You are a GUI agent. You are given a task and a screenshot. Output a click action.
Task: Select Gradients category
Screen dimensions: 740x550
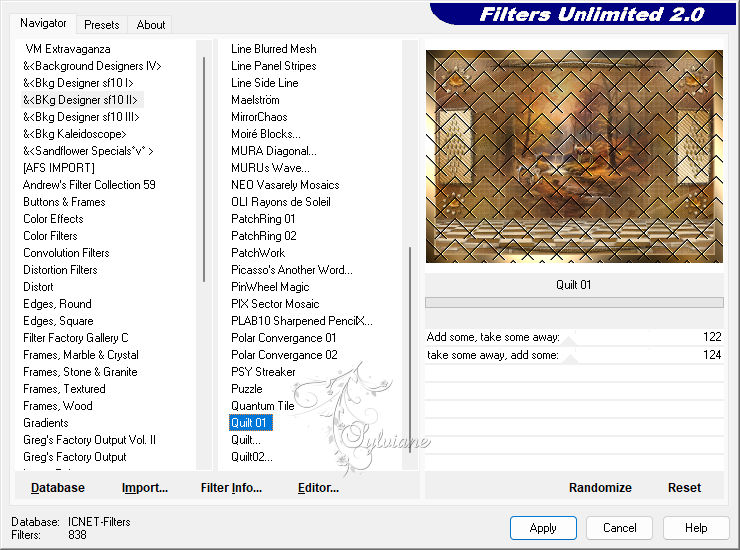tap(46, 423)
